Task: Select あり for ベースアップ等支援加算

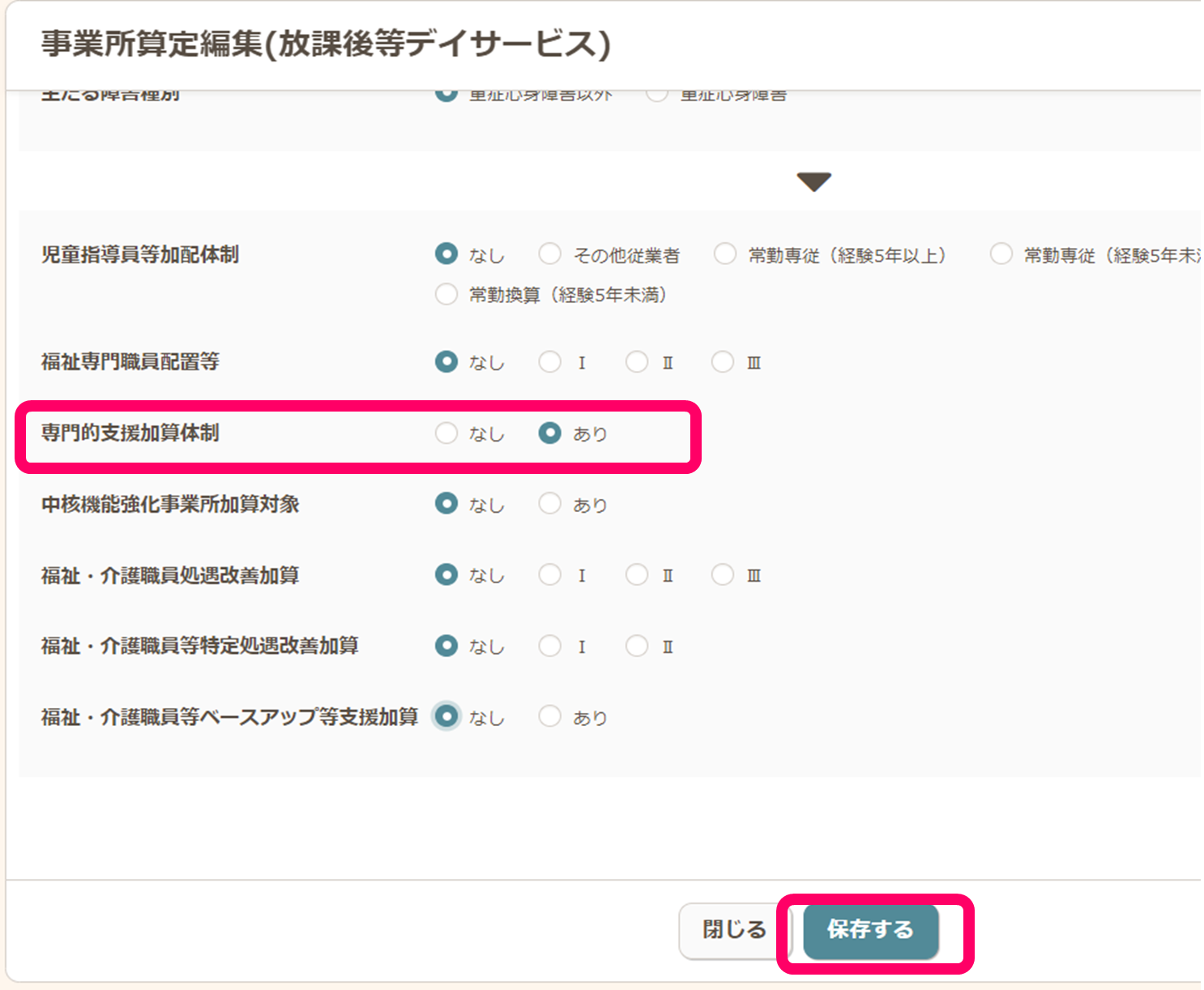Action: click(550, 717)
